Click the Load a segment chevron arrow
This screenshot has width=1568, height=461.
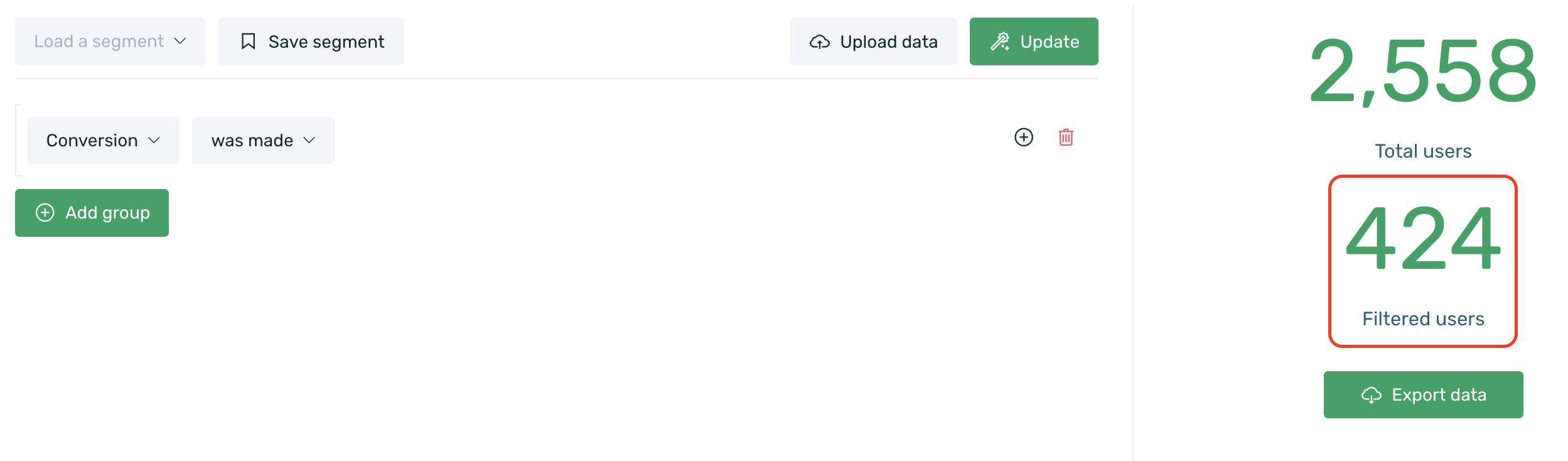[x=180, y=41]
